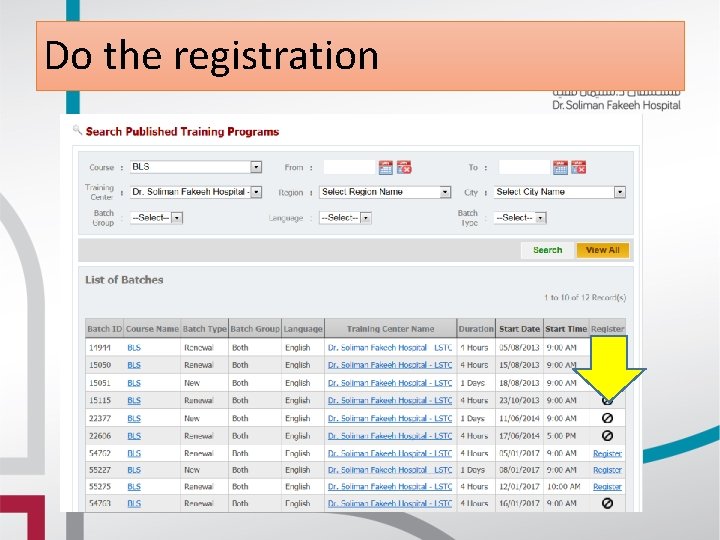Image resolution: width=720 pixels, height=540 pixels.
Task: Click the Batch ID column header
Action: (x=104, y=329)
